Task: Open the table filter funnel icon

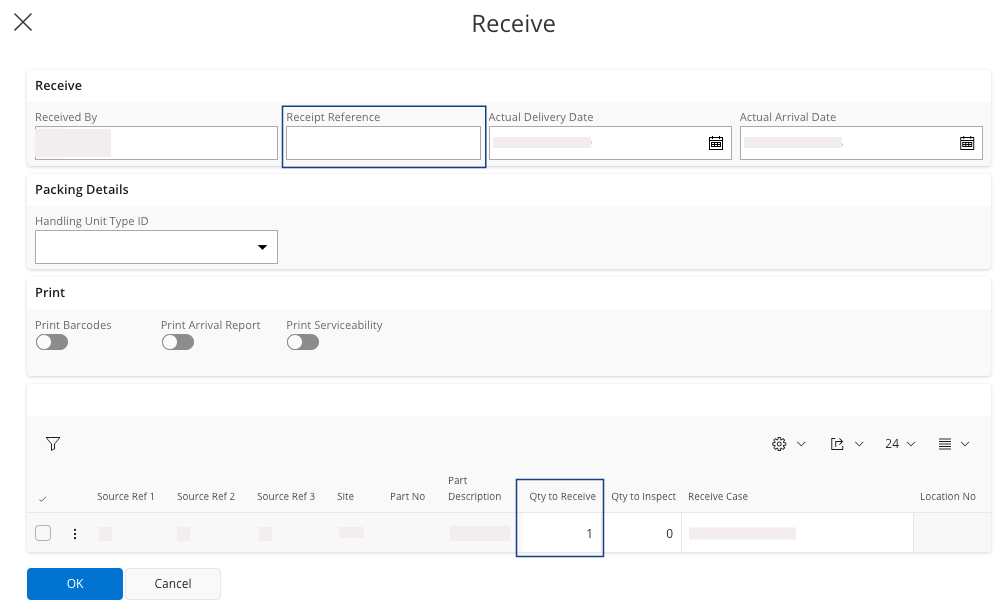Action: click(54, 444)
